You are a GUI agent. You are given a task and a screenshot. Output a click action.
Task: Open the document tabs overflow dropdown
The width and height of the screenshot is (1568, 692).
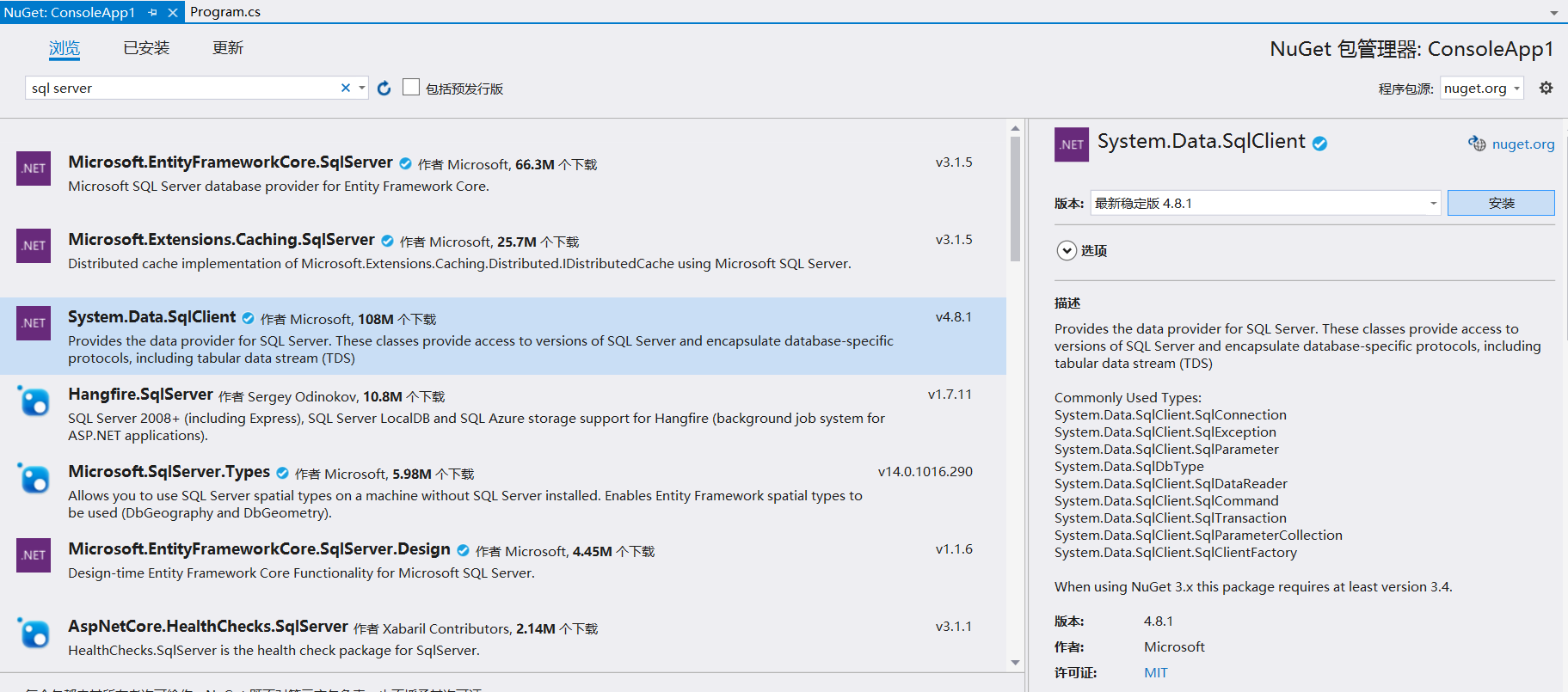coord(1554,13)
